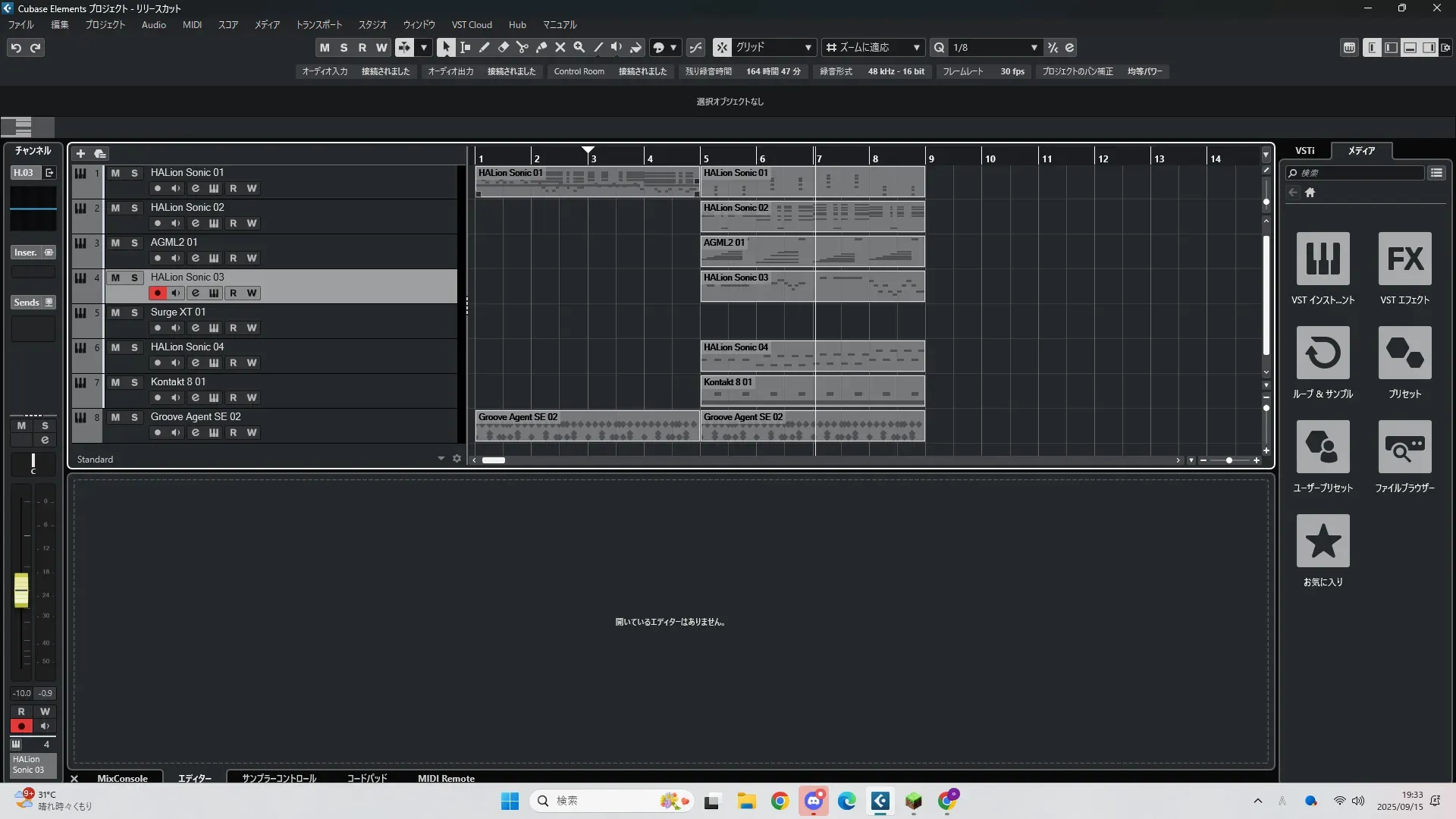Click the channel volume fader handle
Viewport: 1456px width, 819px height.
(21, 590)
